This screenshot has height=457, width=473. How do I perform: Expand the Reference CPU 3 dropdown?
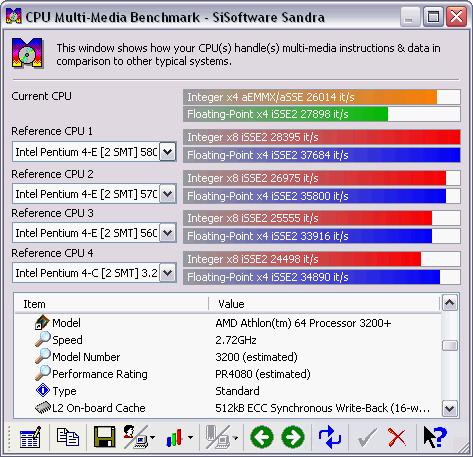pos(167,232)
